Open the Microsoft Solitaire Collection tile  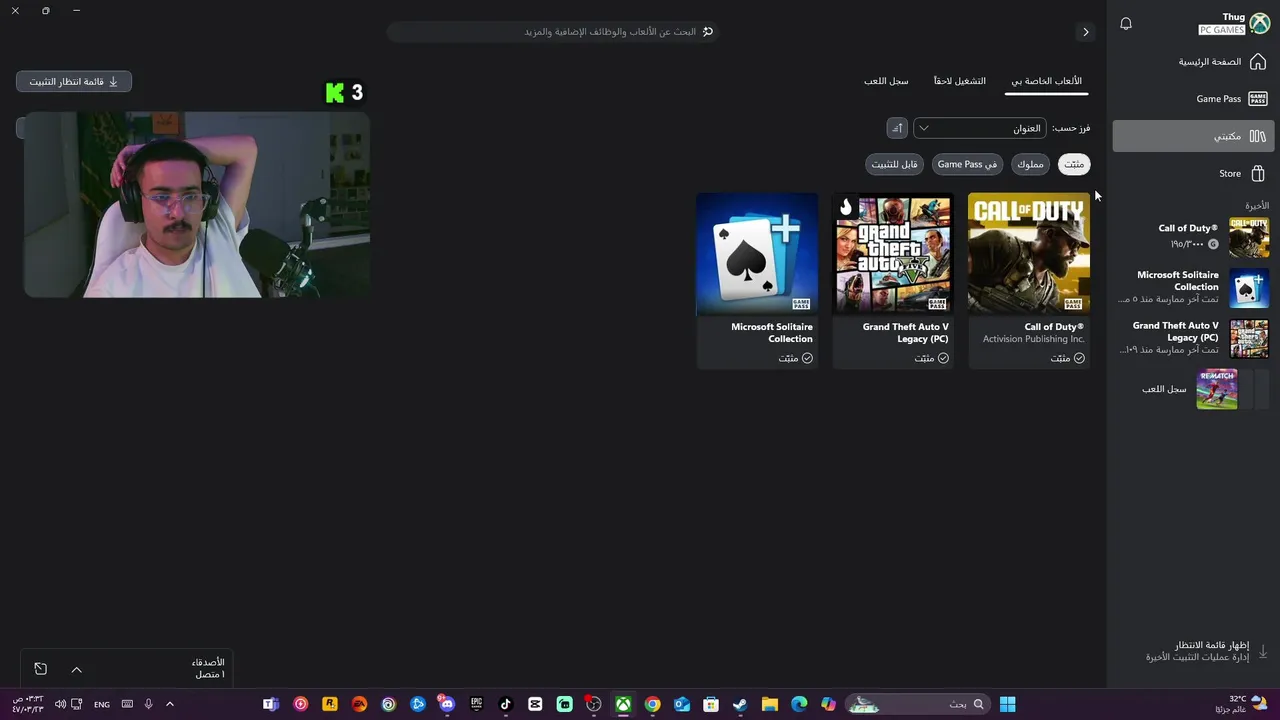[757, 280]
